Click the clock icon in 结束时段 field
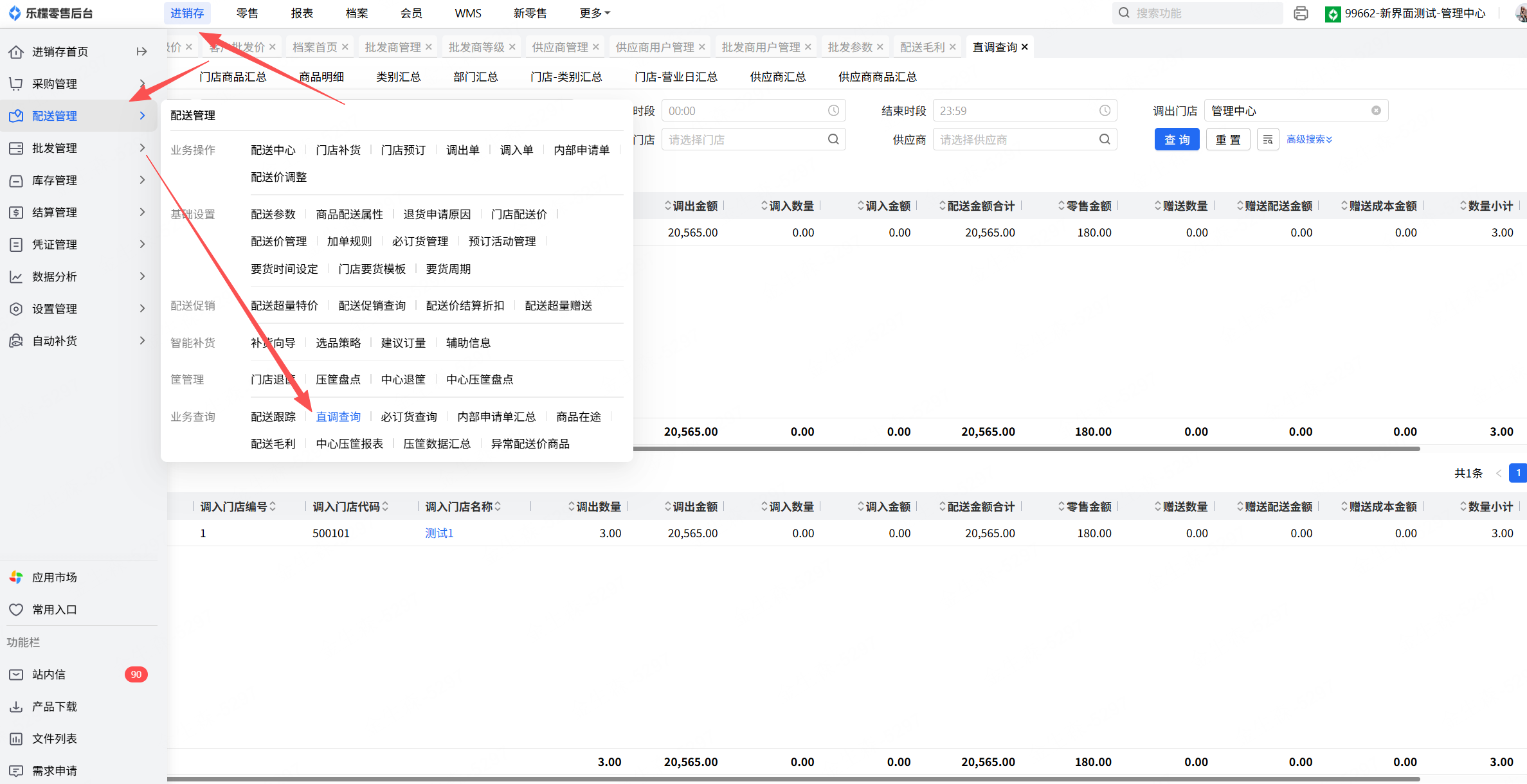This screenshot has width=1527, height=784. tap(1104, 111)
